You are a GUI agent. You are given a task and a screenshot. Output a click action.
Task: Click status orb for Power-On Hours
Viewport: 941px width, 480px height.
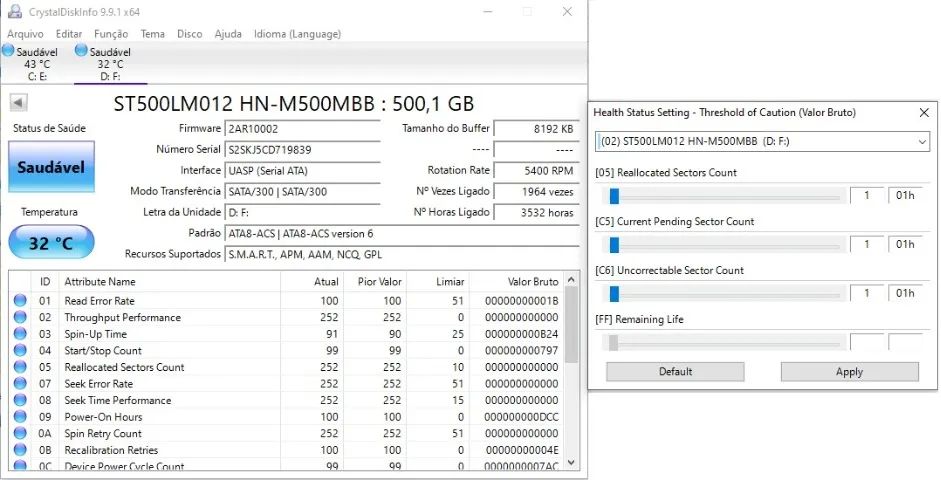(x=20, y=416)
